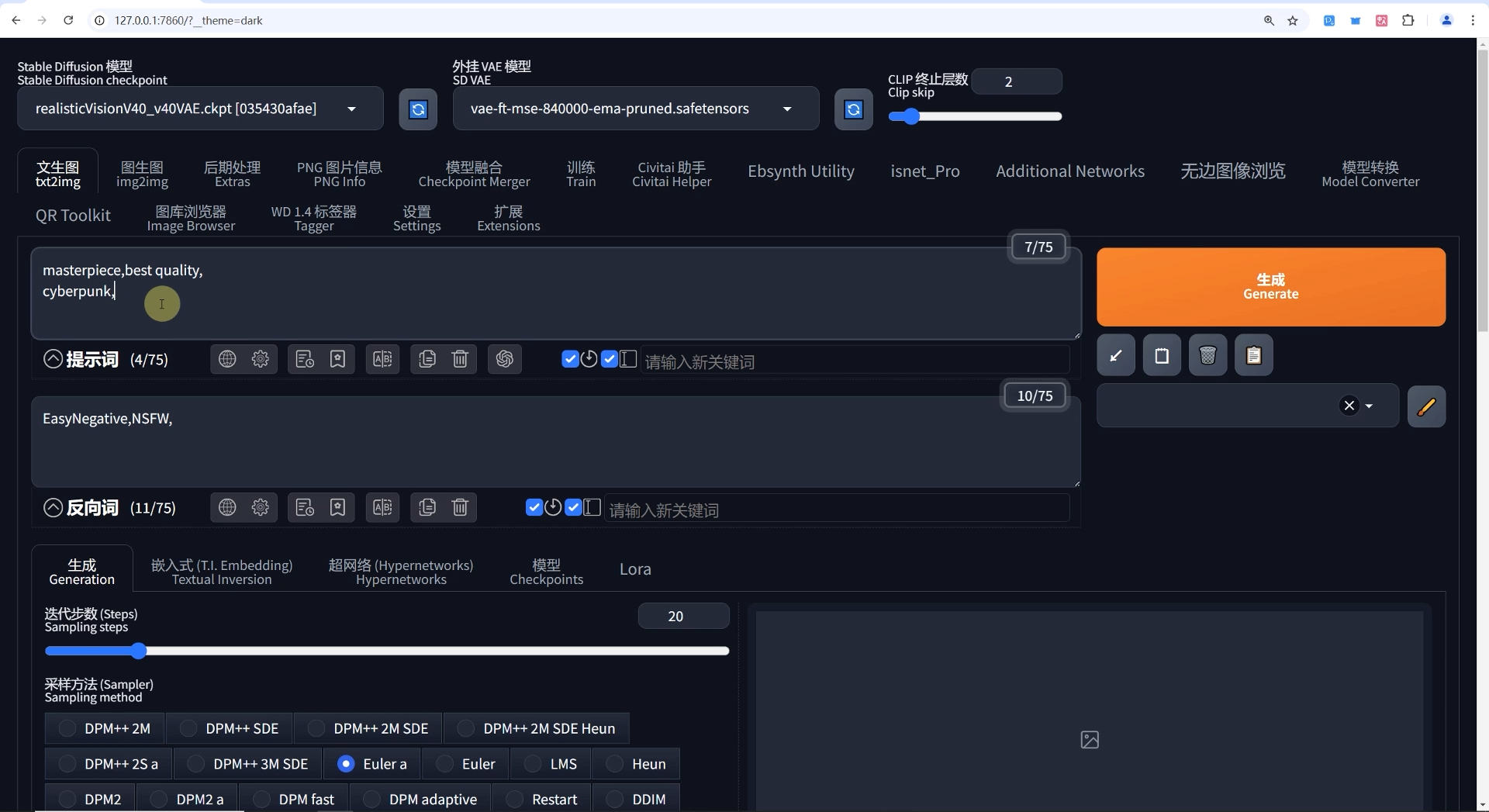Viewport: 1489px width, 812px height.
Task: Copy the prompt keywords
Action: pos(427,359)
